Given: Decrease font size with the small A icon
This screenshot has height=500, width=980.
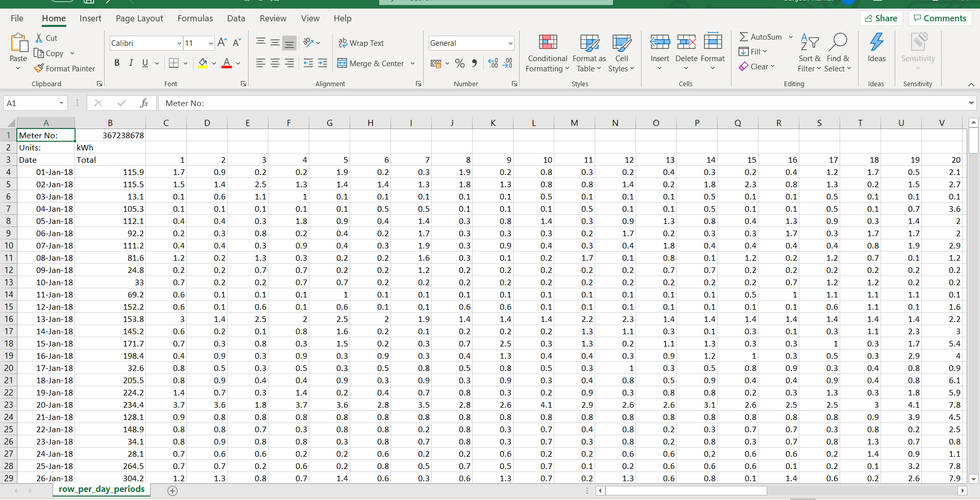Looking at the screenshot, I should [x=237, y=43].
